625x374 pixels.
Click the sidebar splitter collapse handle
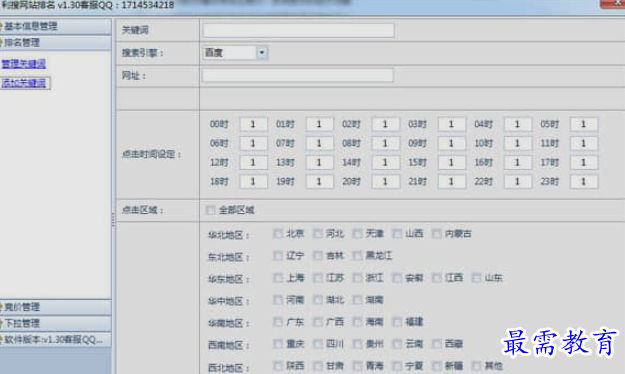[114, 220]
